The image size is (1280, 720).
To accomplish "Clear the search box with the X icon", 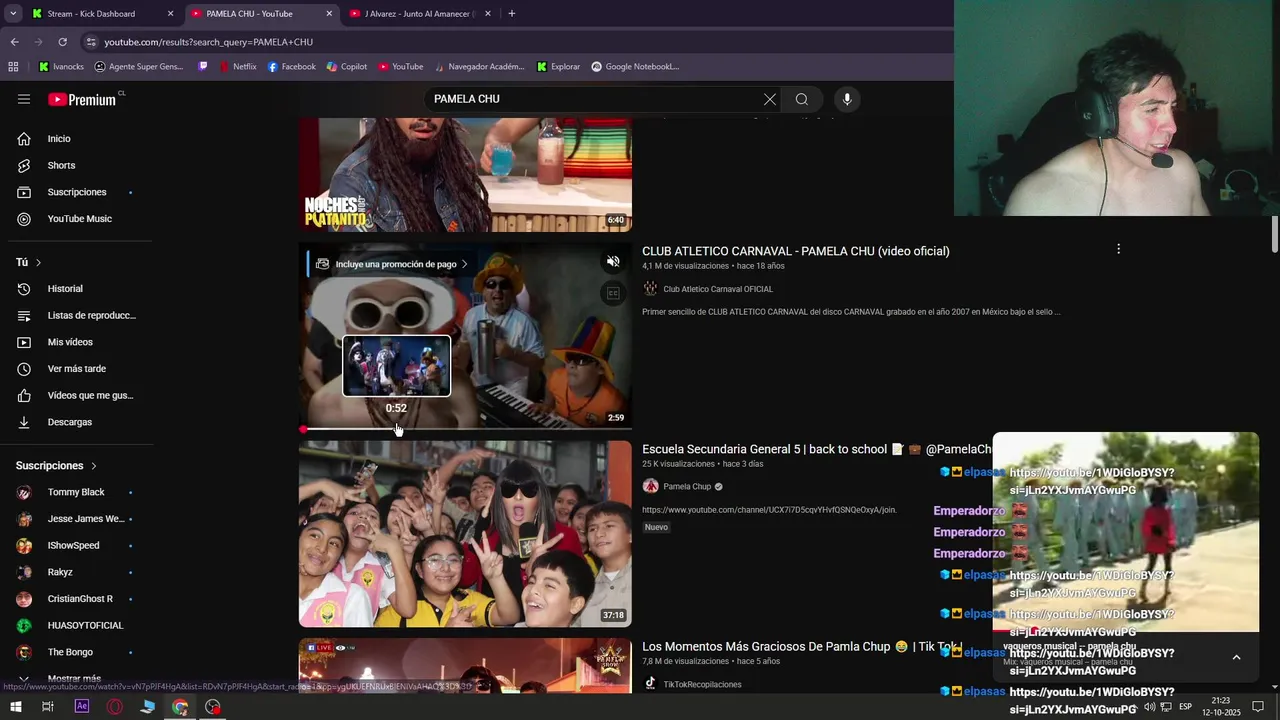I will click(769, 99).
